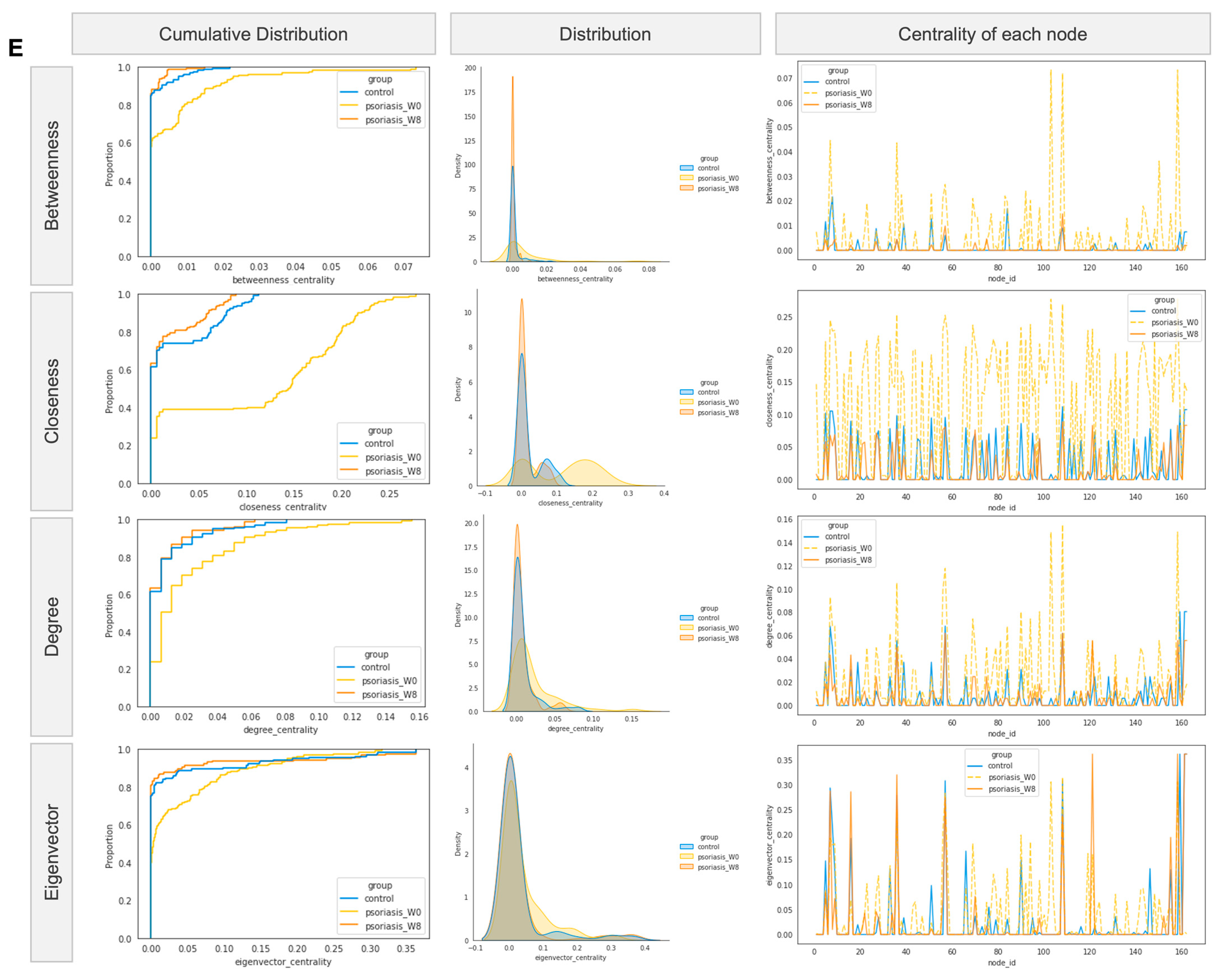Screen dimensions: 1219x980
Task: Select the Centrality of each node header
Action: [992, 34]
